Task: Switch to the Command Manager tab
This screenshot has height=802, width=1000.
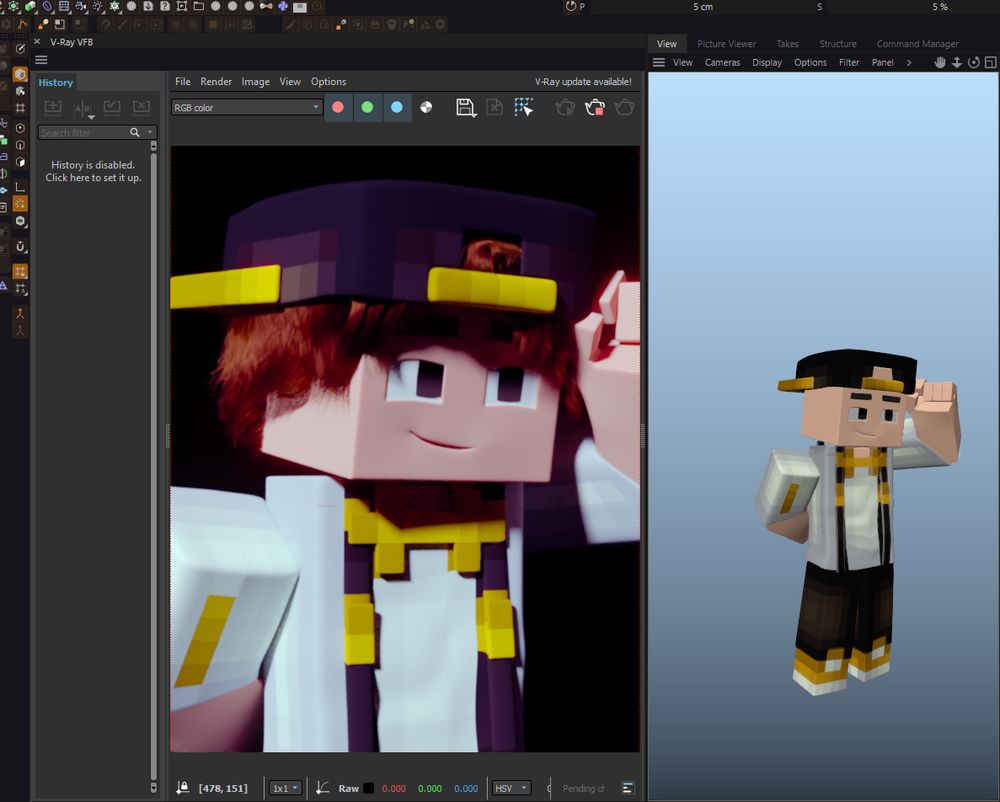Action: (x=918, y=44)
